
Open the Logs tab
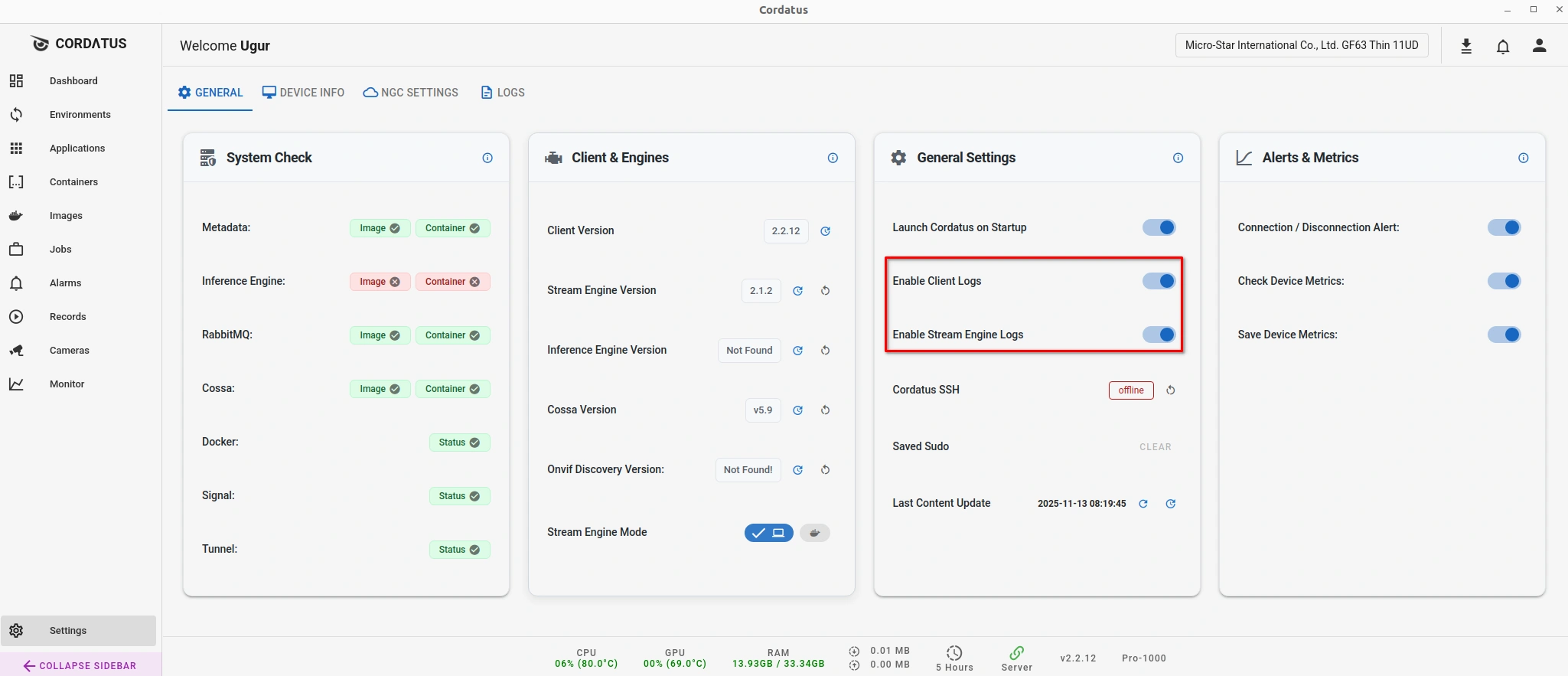(503, 93)
